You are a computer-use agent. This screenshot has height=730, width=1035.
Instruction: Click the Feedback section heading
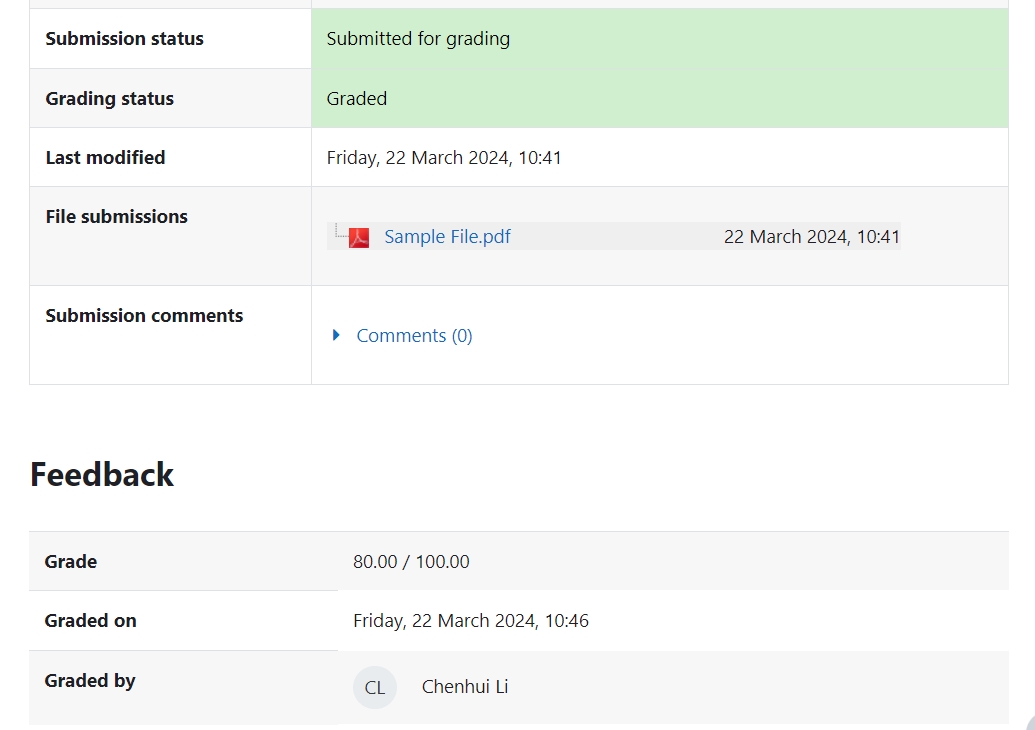click(101, 474)
